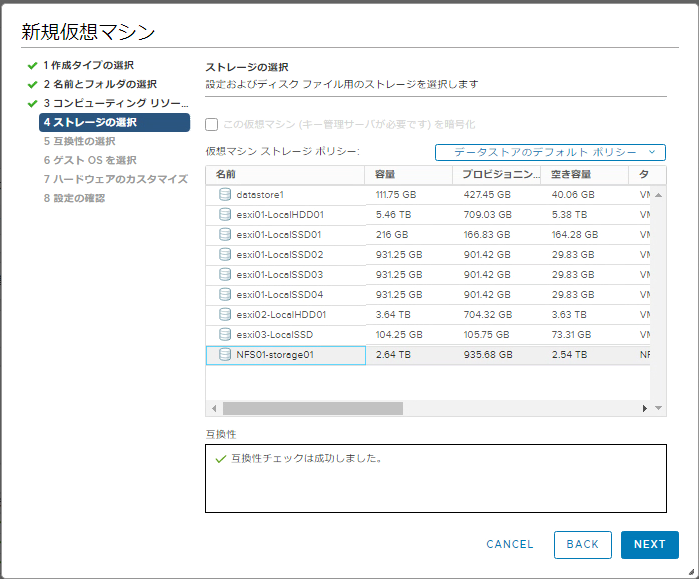Click the 2.64 TB capacity cell
The image size is (699, 579).
pyautogui.click(x=393, y=355)
